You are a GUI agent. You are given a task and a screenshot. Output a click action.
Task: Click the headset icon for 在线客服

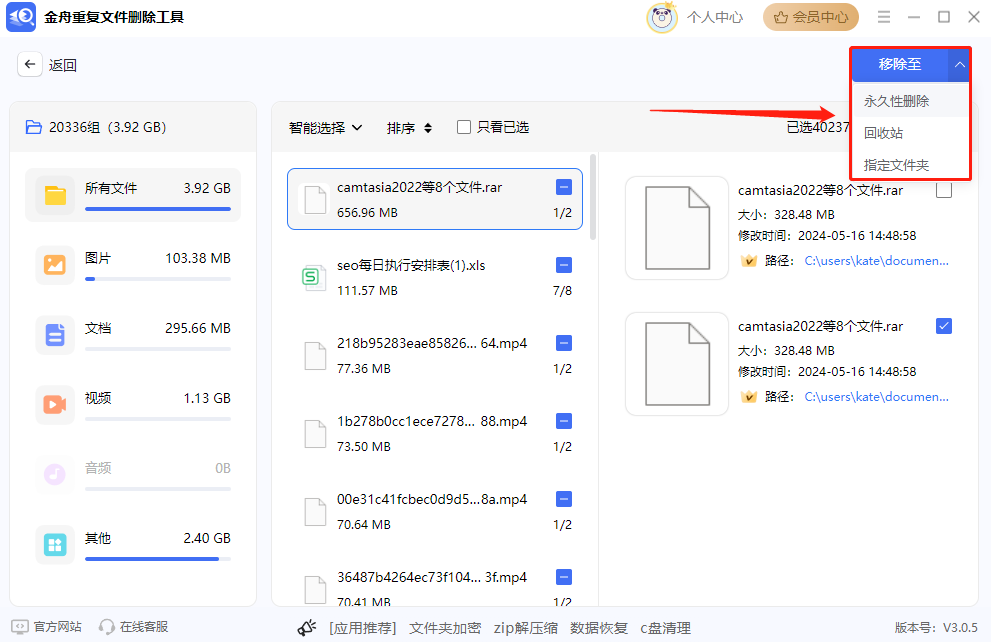coord(107,627)
